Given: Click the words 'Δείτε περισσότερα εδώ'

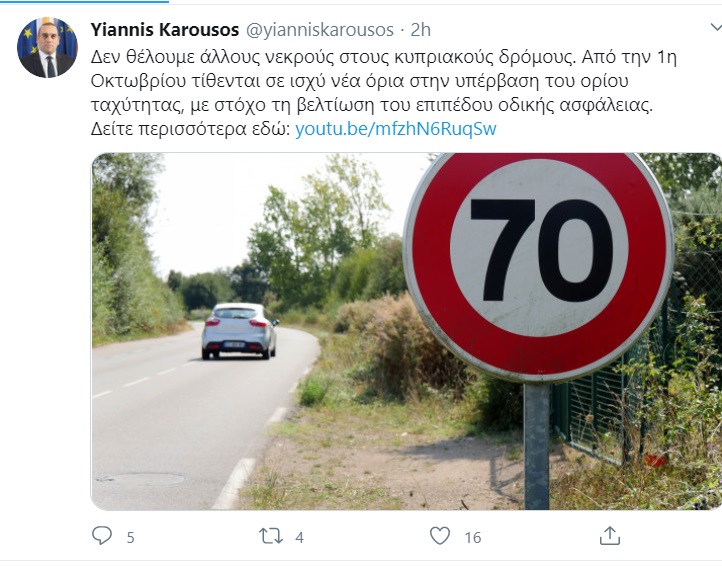Looking at the screenshot, I should pos(190,129).
